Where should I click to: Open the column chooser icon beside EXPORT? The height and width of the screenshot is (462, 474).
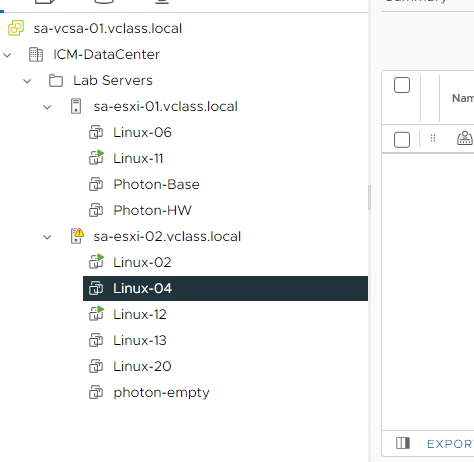click(x=403, y=443)
